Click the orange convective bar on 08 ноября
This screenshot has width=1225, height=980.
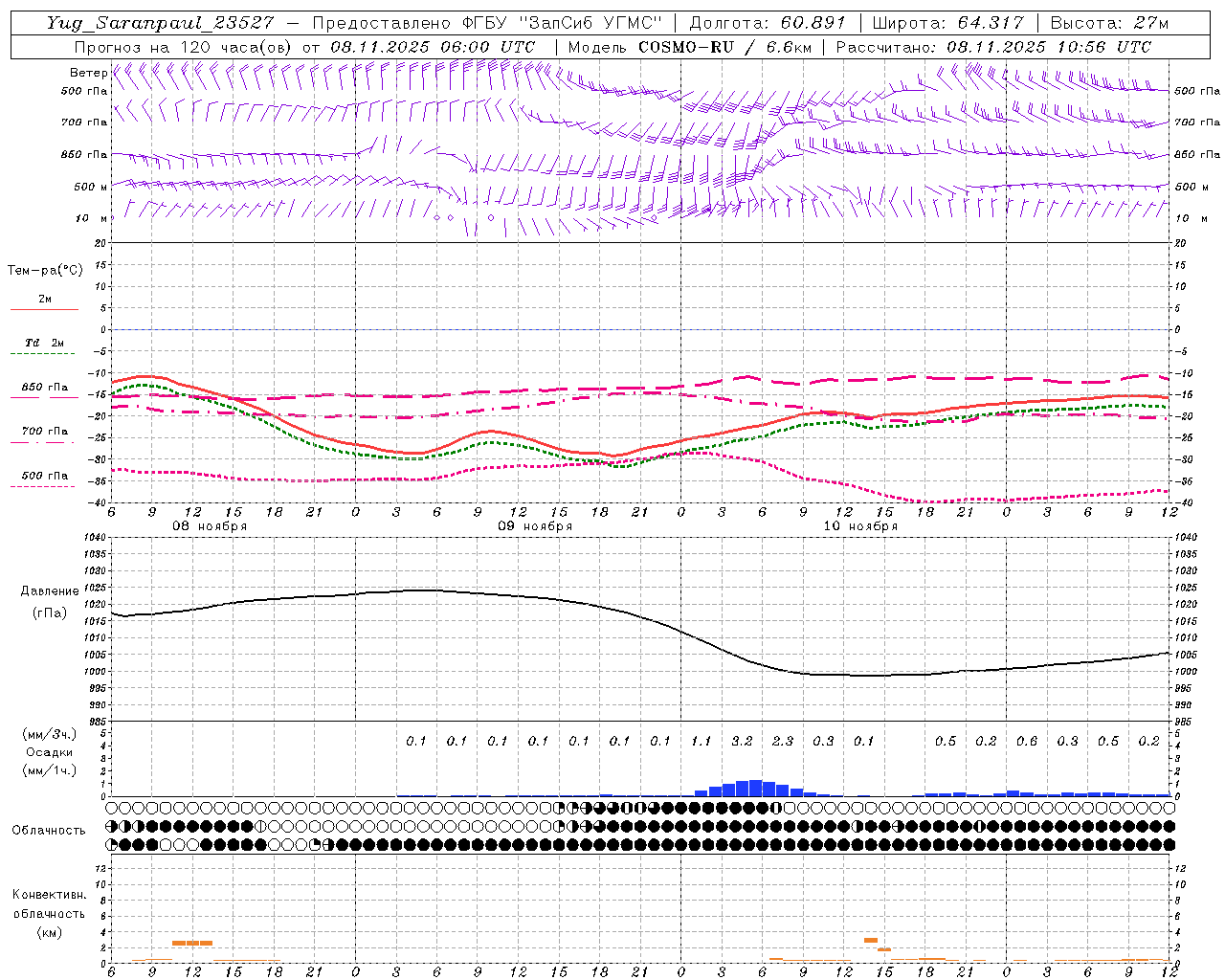[192, 943]
